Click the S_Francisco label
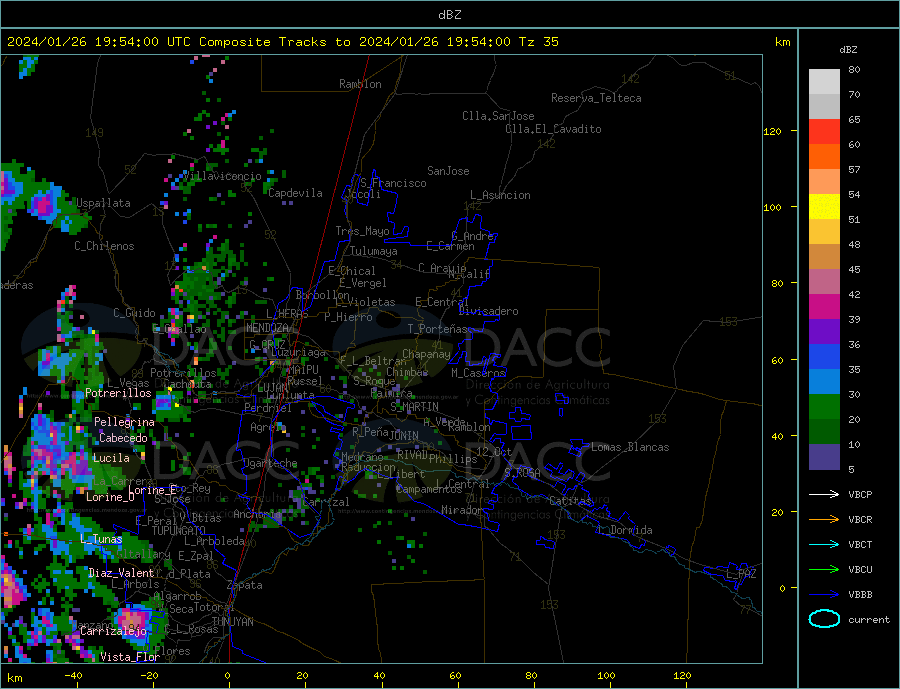The height and width of the screenshot is (689, 900). (394, 183)
